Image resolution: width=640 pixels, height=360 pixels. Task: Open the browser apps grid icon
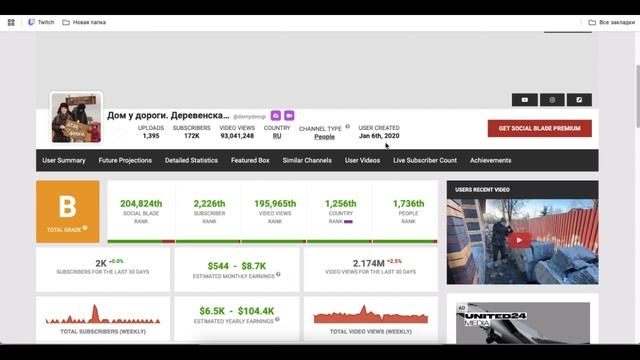tap(11, 22)
